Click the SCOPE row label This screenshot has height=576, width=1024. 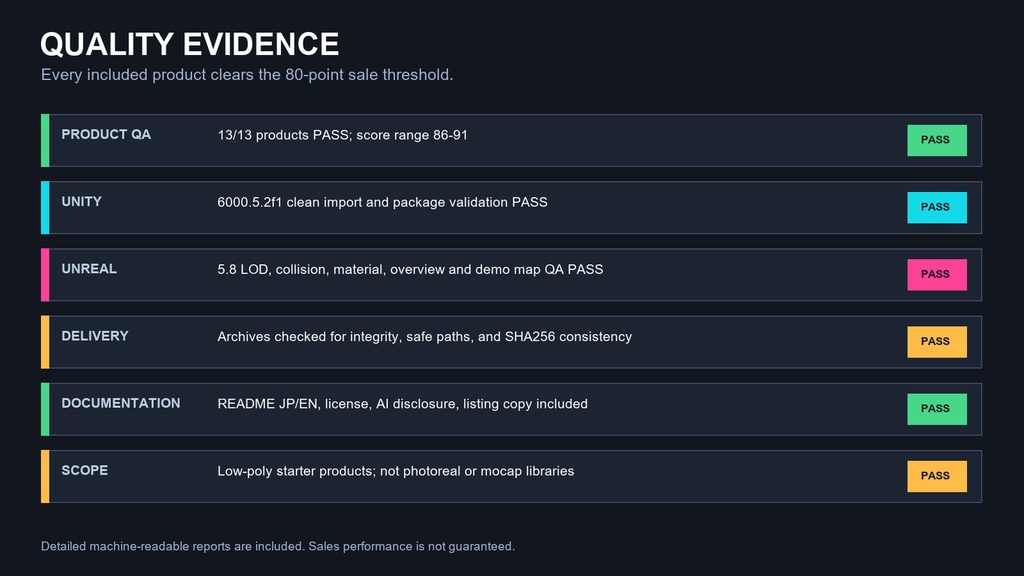[84, 471]
